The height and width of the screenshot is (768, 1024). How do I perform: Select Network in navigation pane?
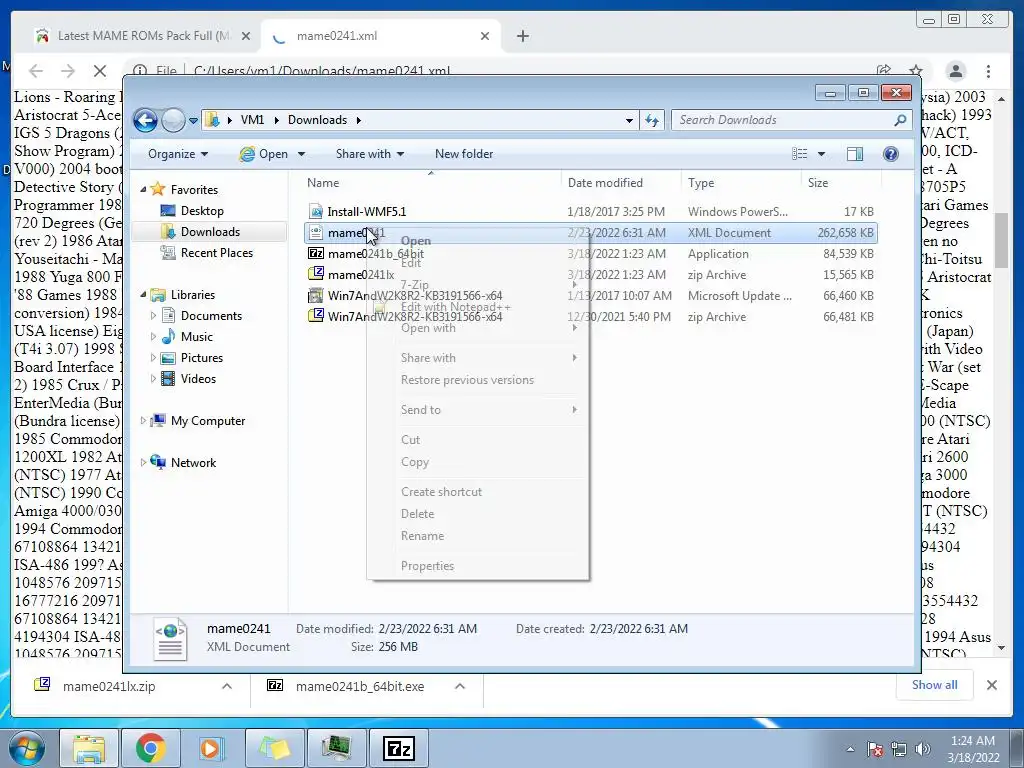[x=193, y=463]
